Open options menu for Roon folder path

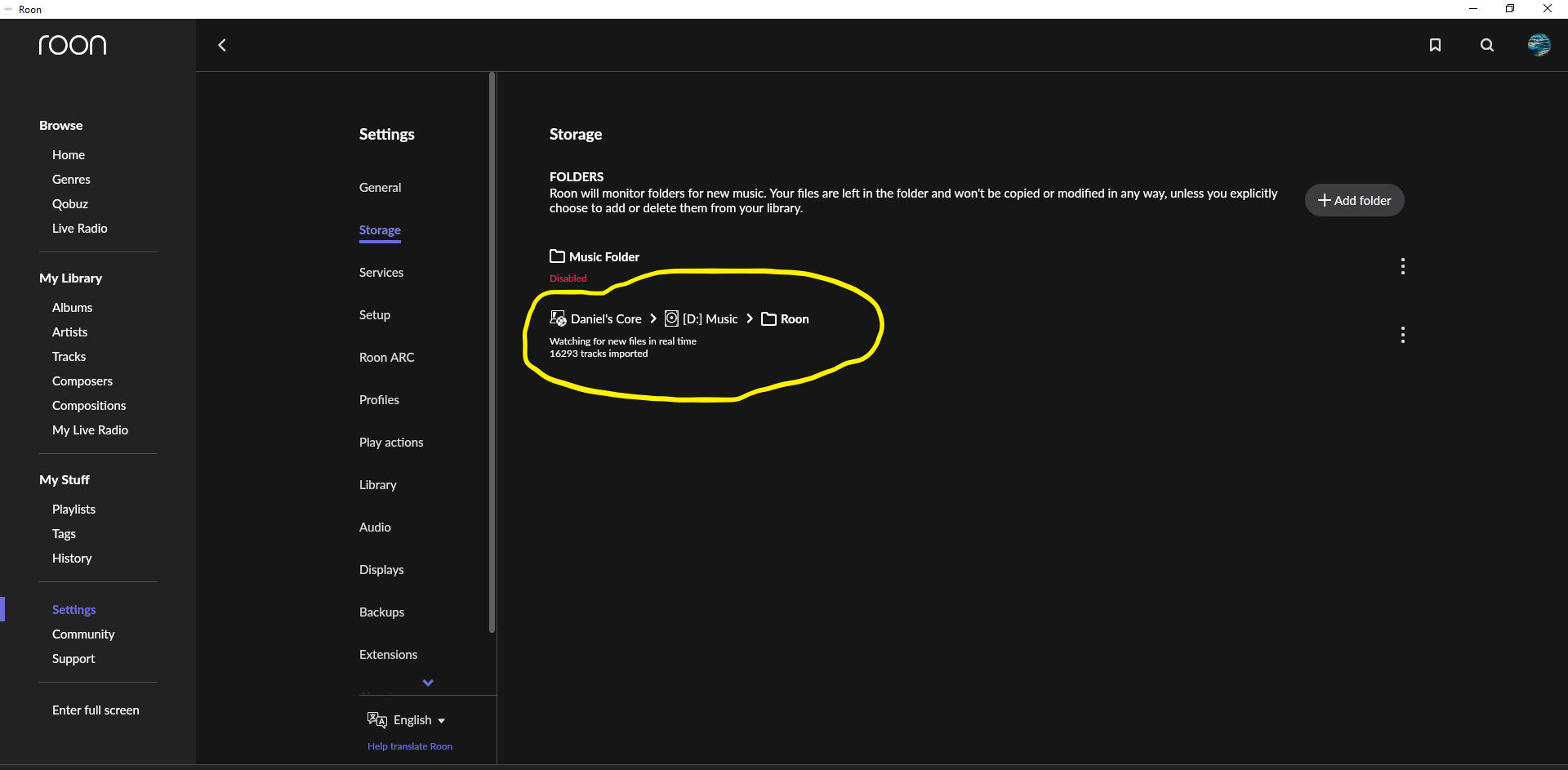point(1403,335)
